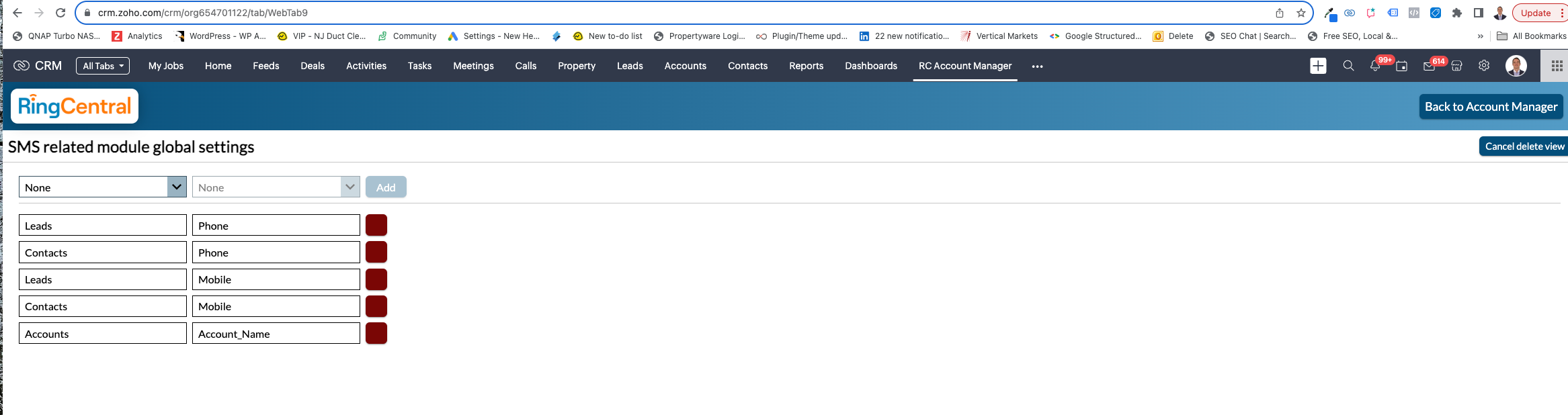Go to the My Jobs tab
The height and width of the screenshot is (415, 1568).
point(166,66)
